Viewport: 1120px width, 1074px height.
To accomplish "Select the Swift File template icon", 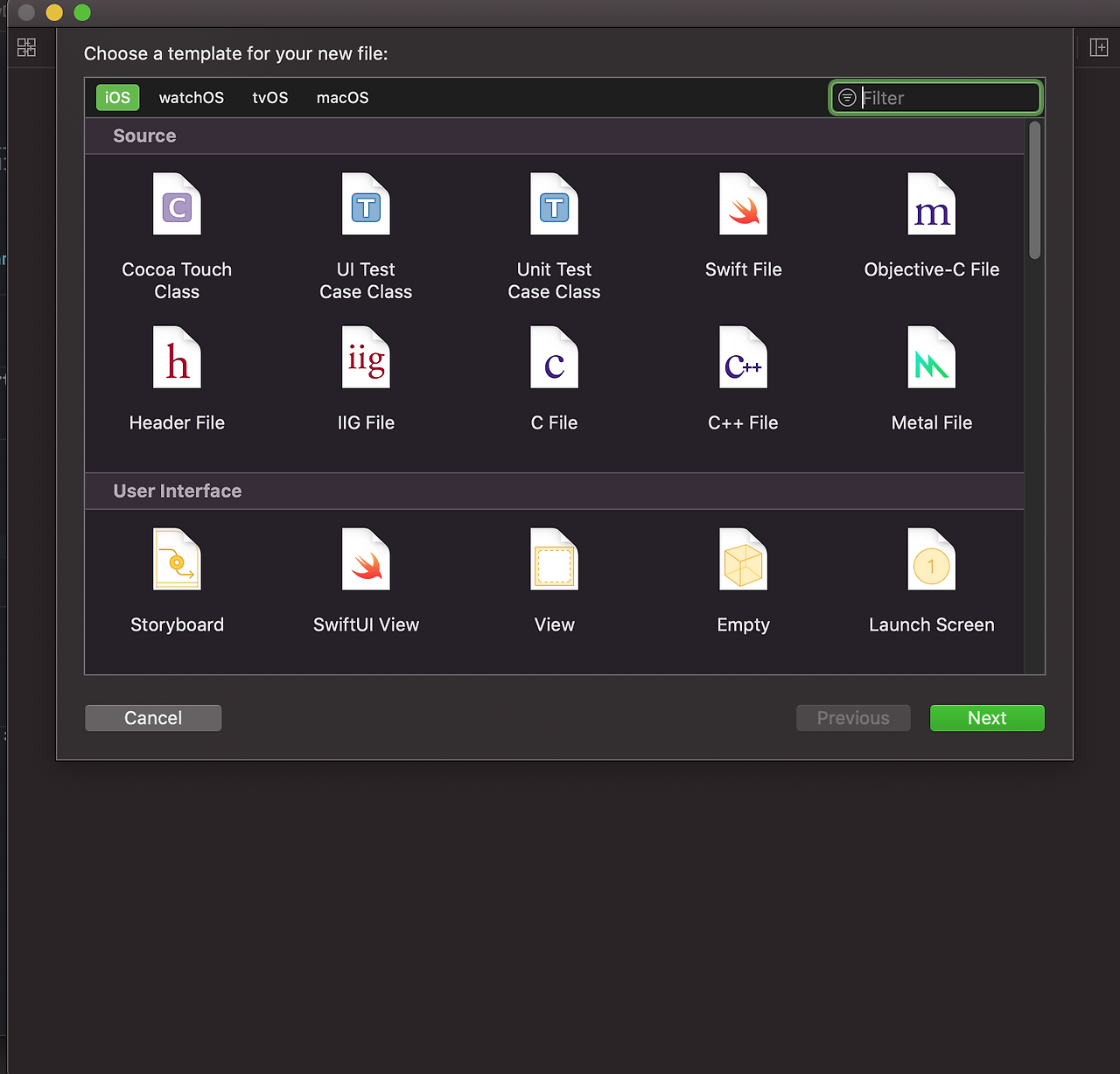I will [x=743, y=204].
